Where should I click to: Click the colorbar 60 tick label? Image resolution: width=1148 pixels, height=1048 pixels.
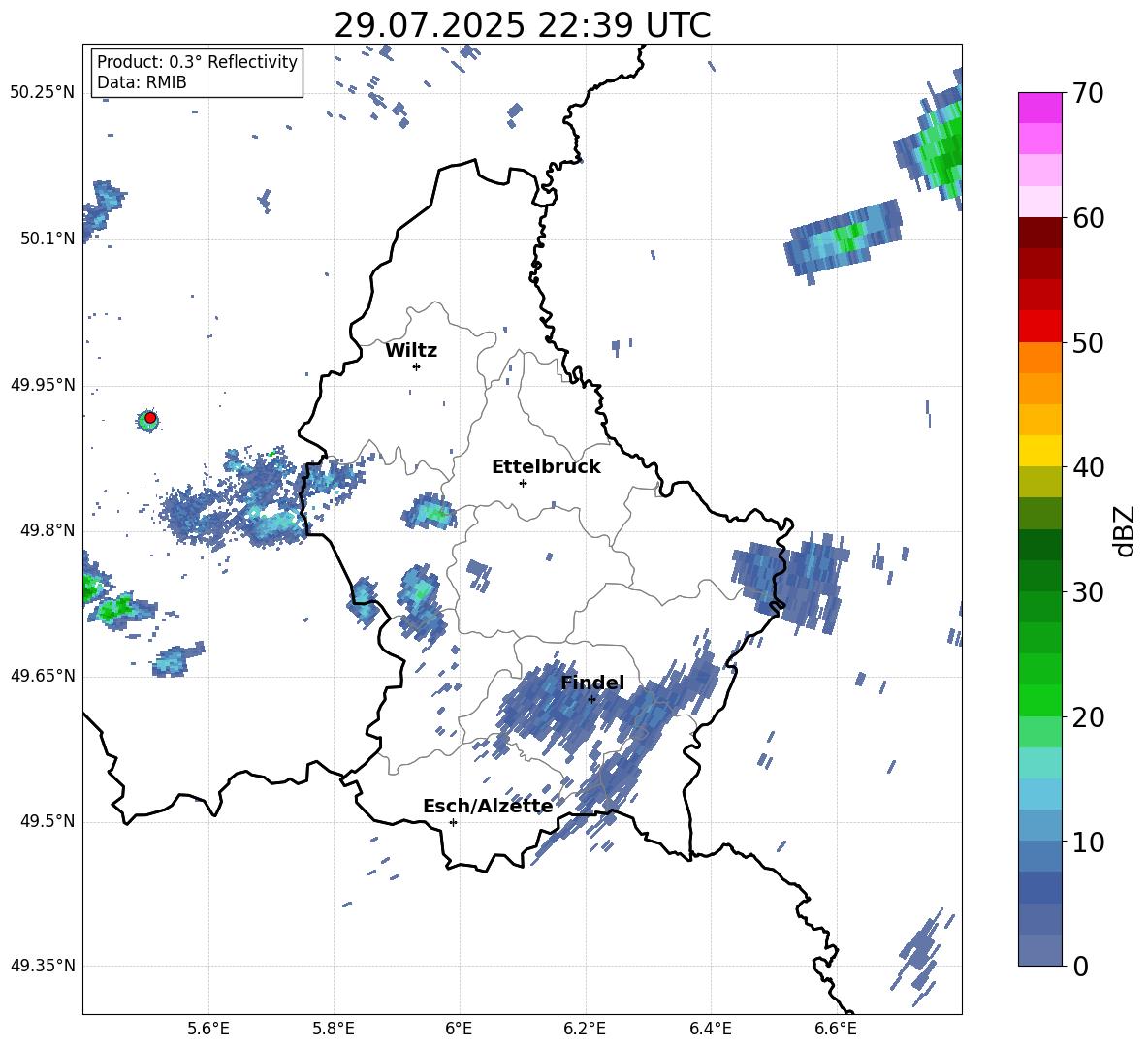[x=1088, y=218]
